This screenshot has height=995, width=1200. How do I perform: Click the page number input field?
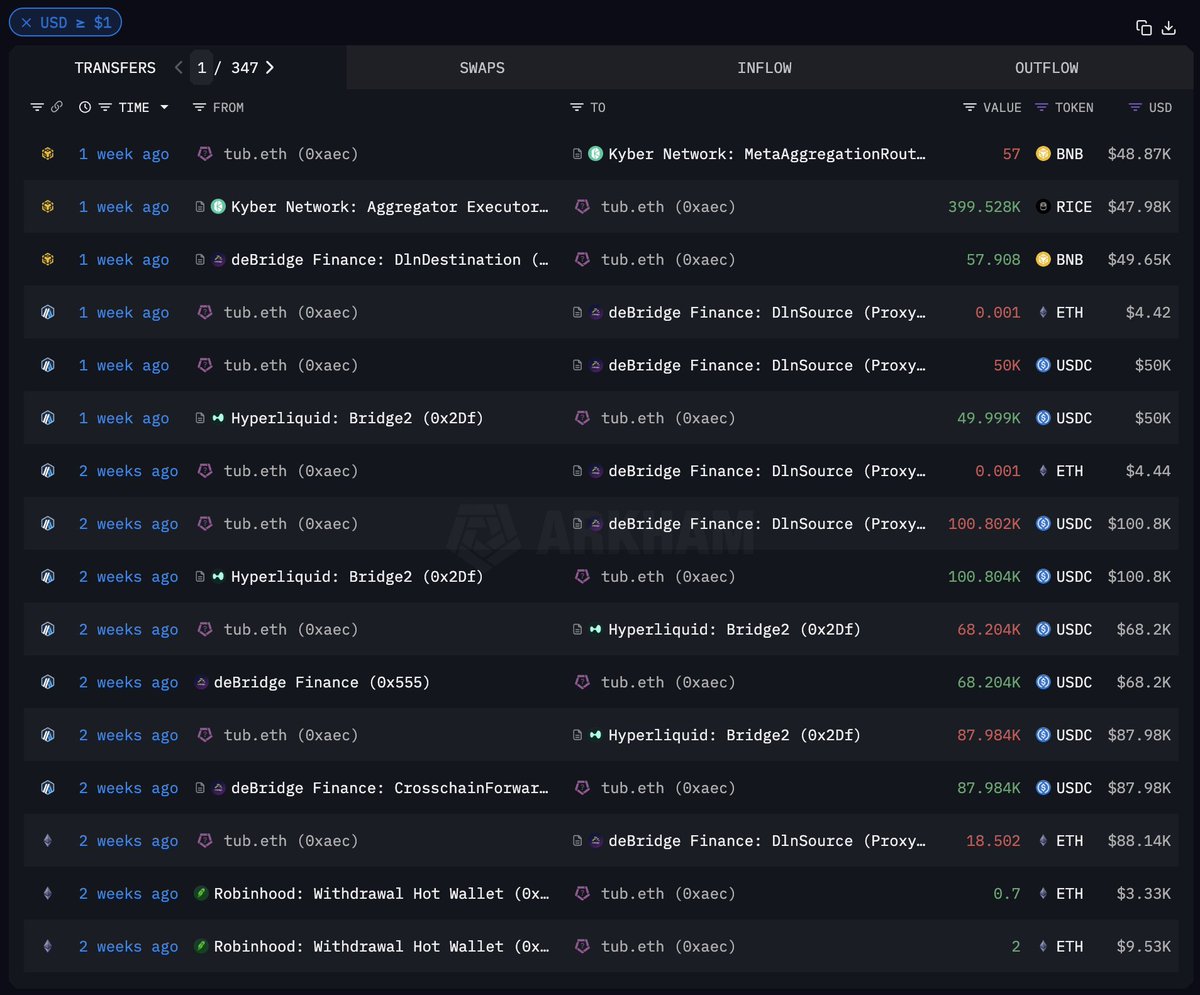point(202,68)
